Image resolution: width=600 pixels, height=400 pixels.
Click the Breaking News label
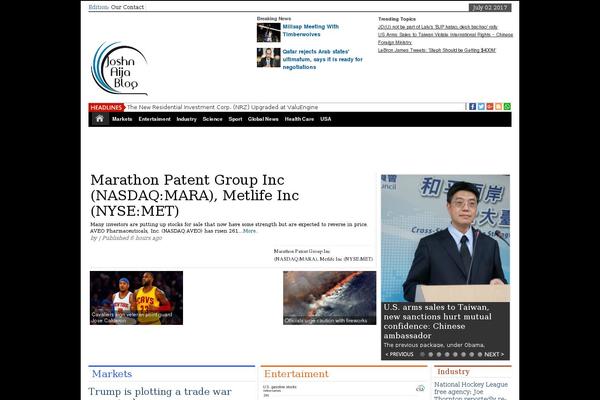(274, 18)
